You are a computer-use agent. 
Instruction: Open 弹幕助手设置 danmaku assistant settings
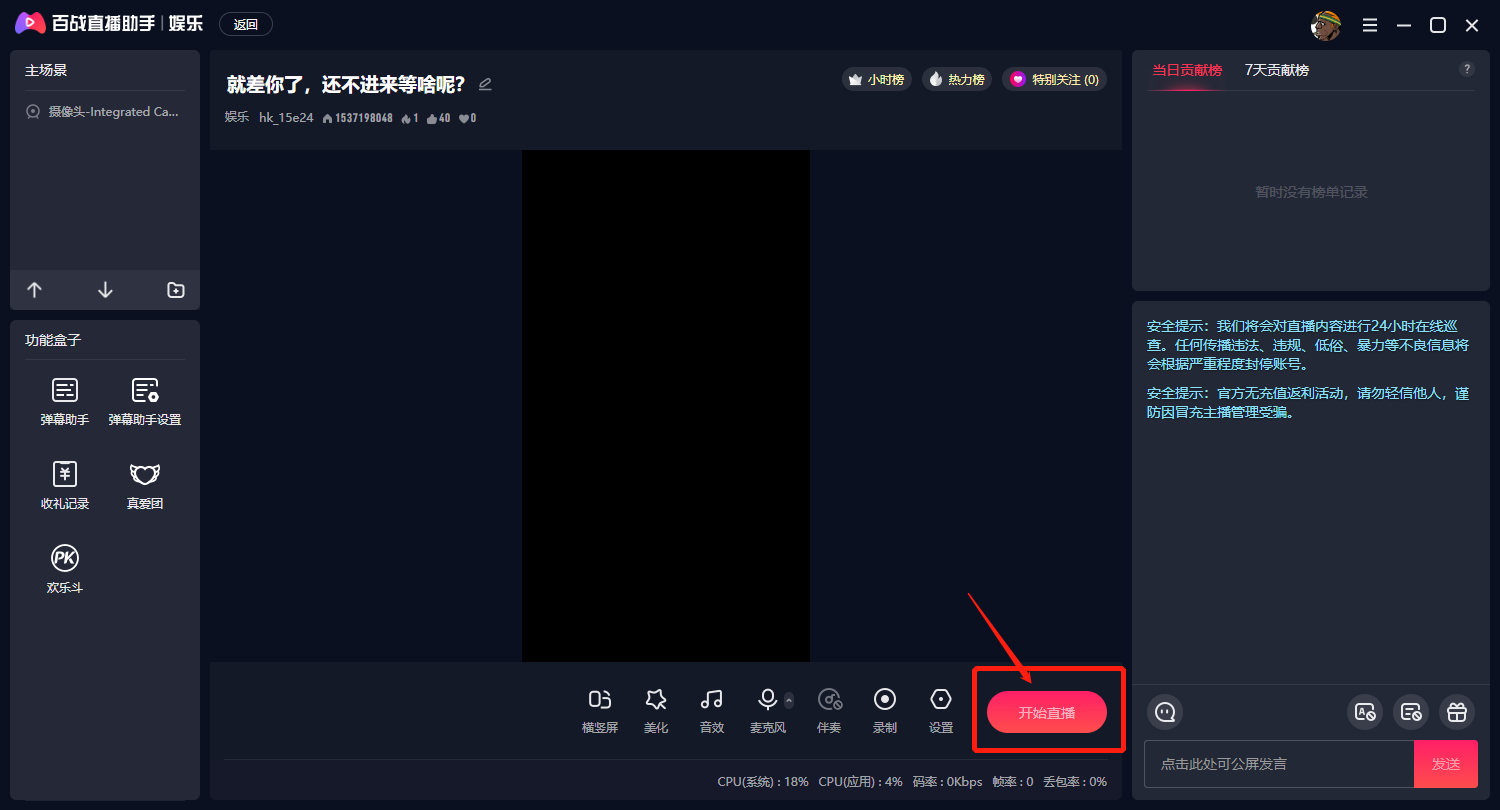point(144,399)
